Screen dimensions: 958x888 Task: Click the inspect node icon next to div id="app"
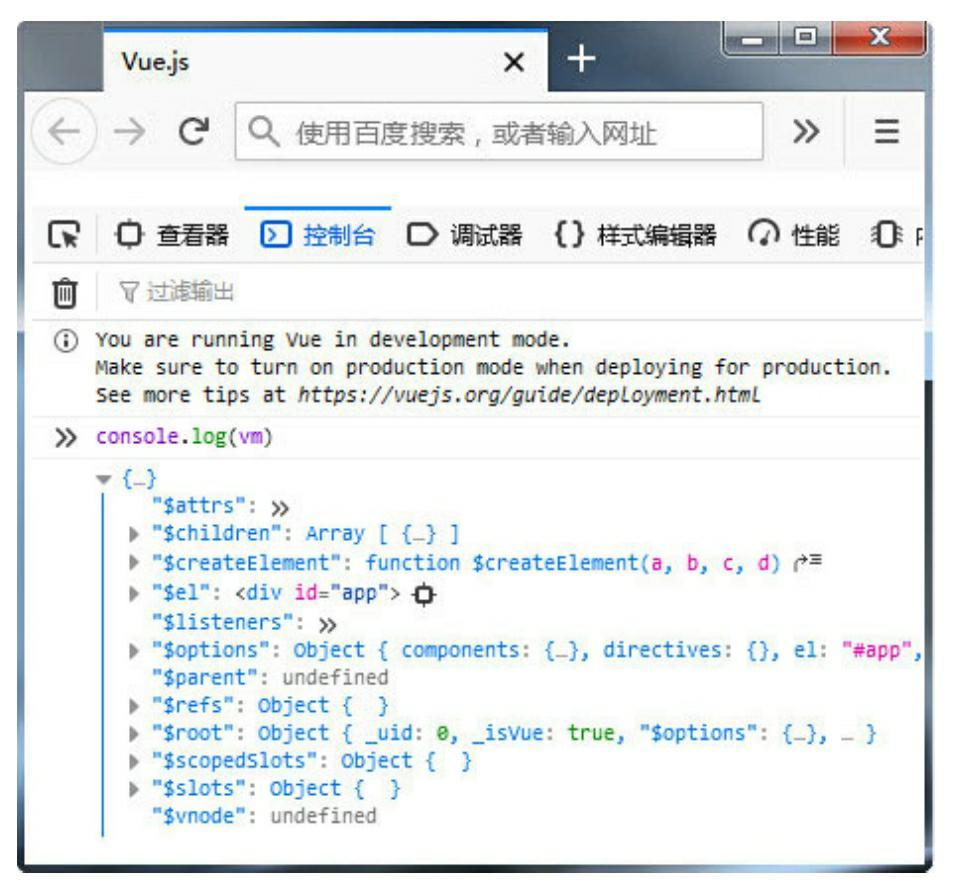tap(423, 593)
